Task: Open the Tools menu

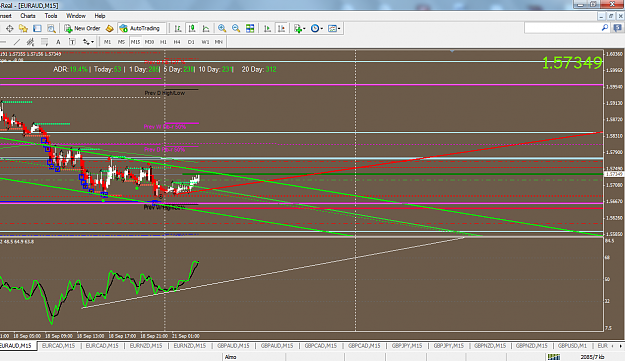Action: click(51, 16)
